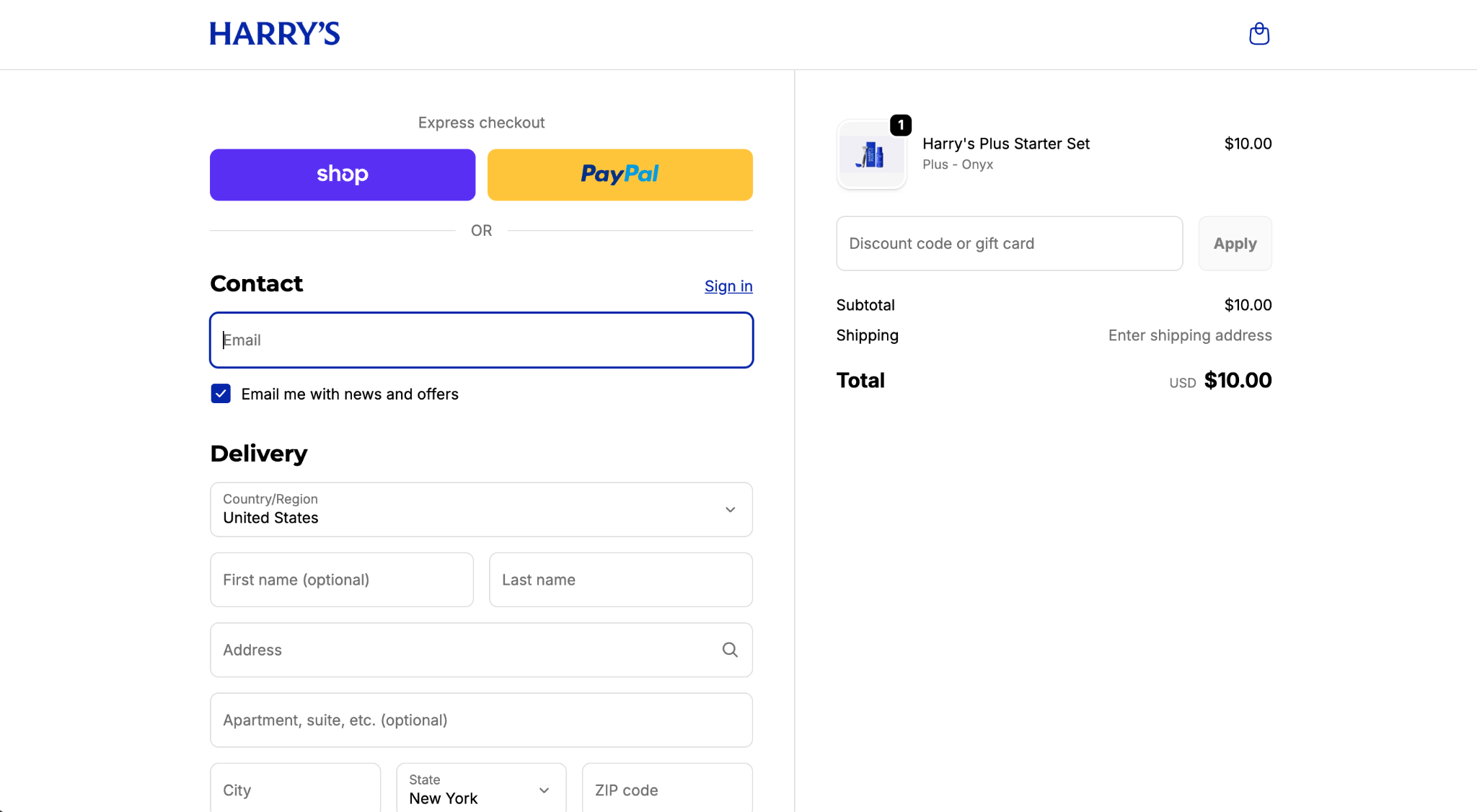Click the ZIP code field
Image resolution: width=1477 pixels, height=812 pixels.
(x=666, y=790)
